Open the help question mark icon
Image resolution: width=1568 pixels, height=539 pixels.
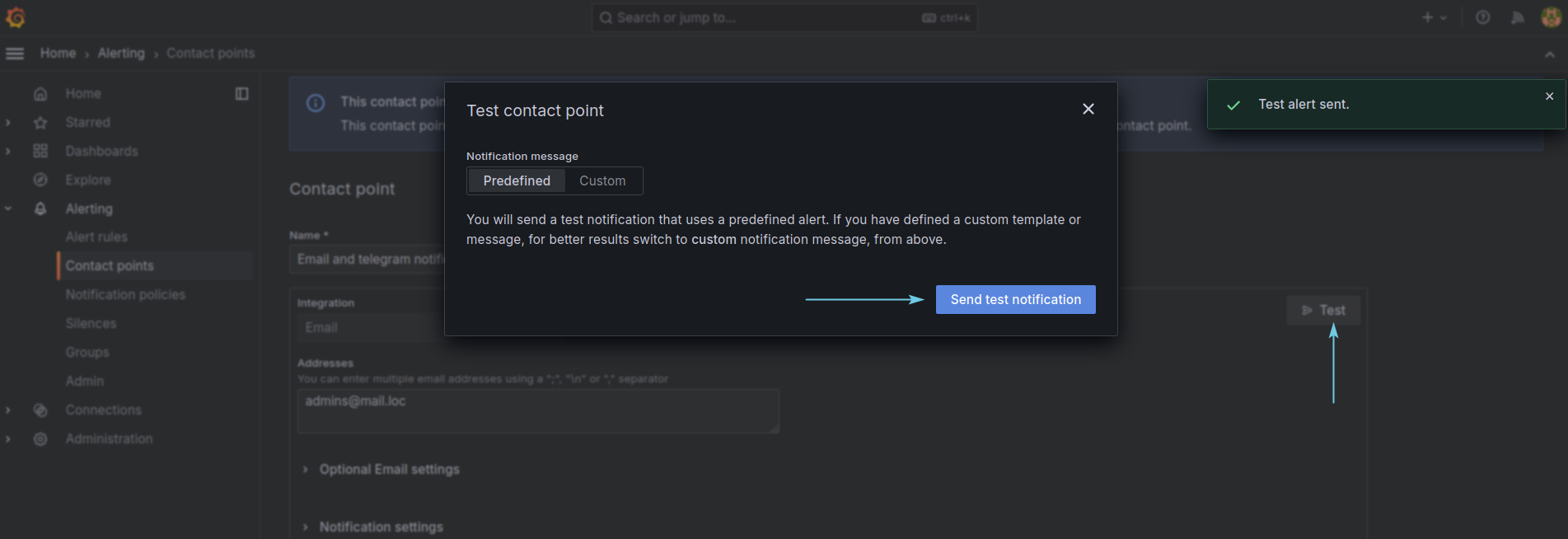pyautogui.click(x=1482, y=17)
